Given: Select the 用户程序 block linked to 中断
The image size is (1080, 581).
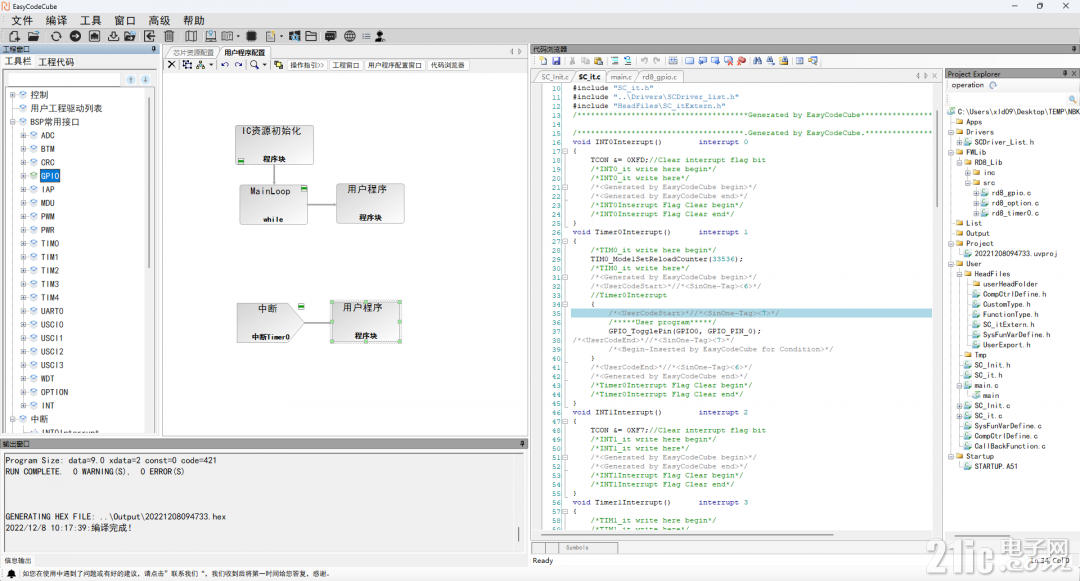Looking at the screenshot, I should [x=366, y=321].
